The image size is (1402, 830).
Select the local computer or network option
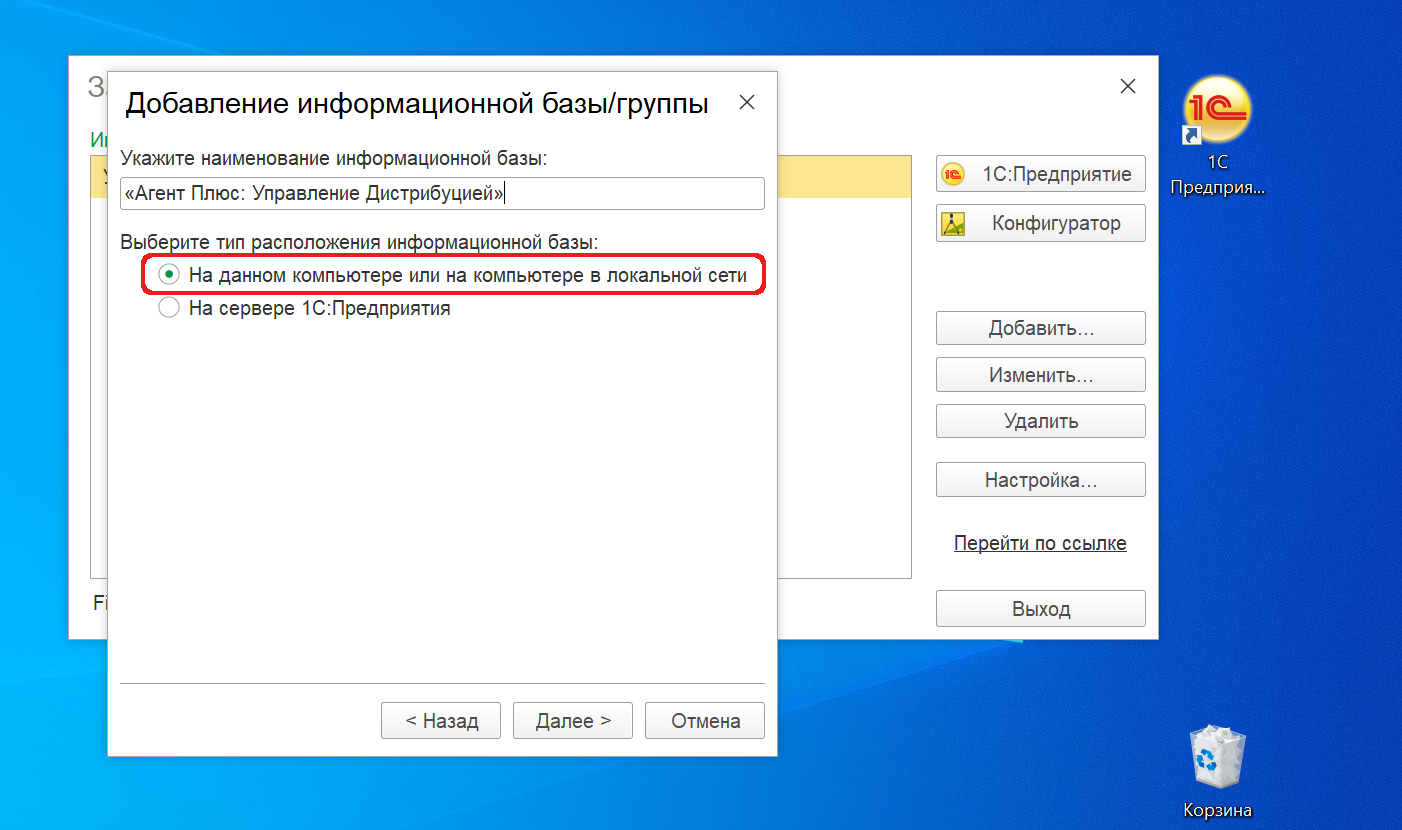[x=453, y=275]
